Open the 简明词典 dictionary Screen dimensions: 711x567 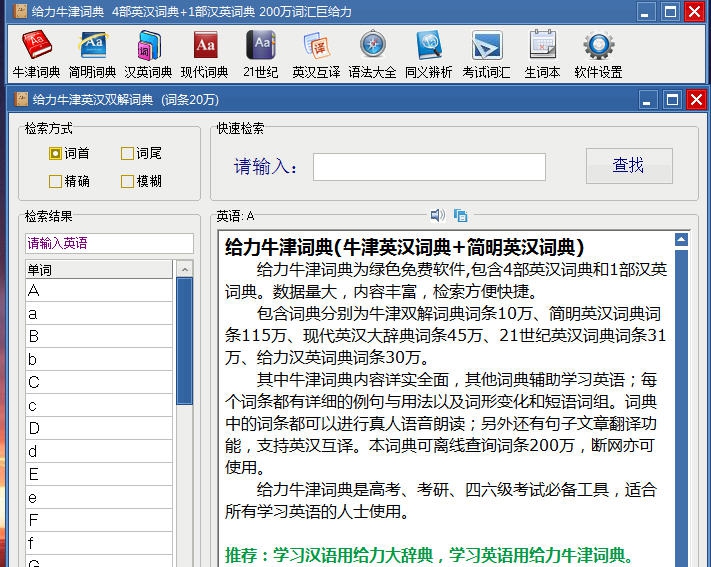tap(93, 54)
